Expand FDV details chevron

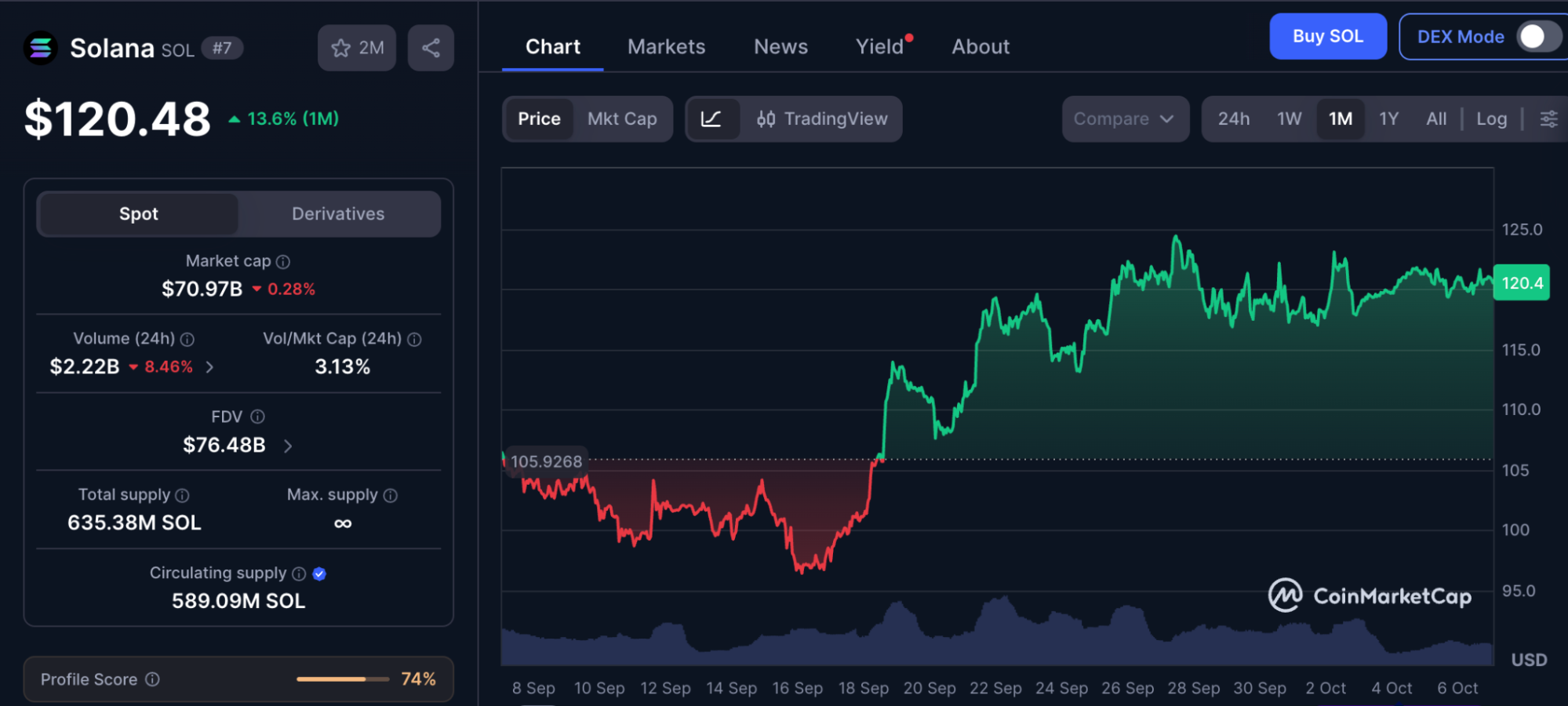[x=288, y=446]
